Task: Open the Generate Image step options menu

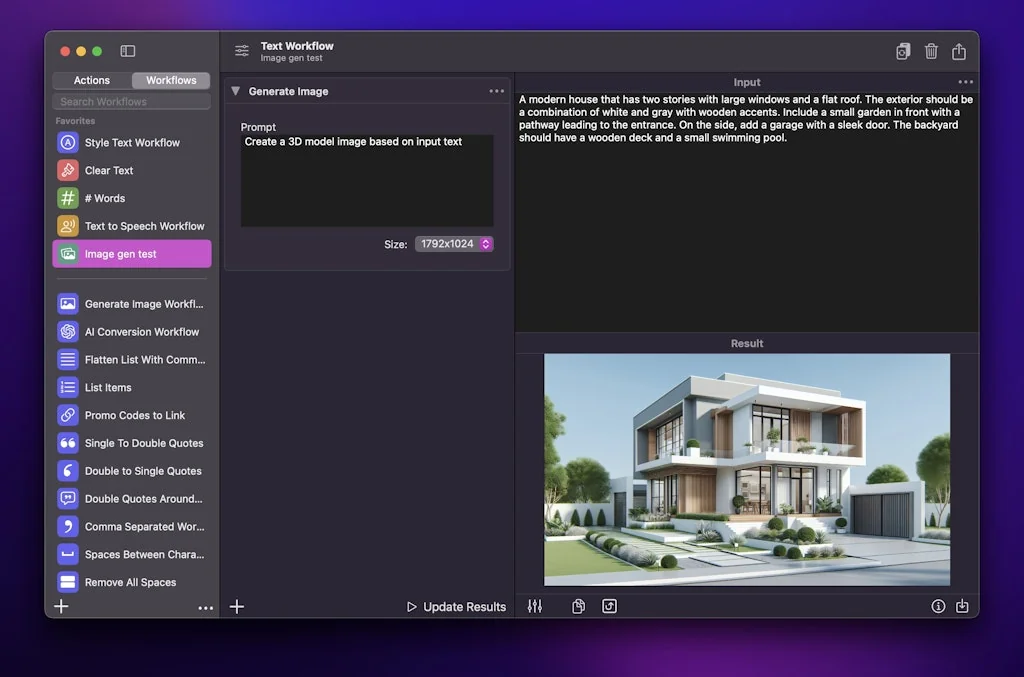Action: coord(497,90)
